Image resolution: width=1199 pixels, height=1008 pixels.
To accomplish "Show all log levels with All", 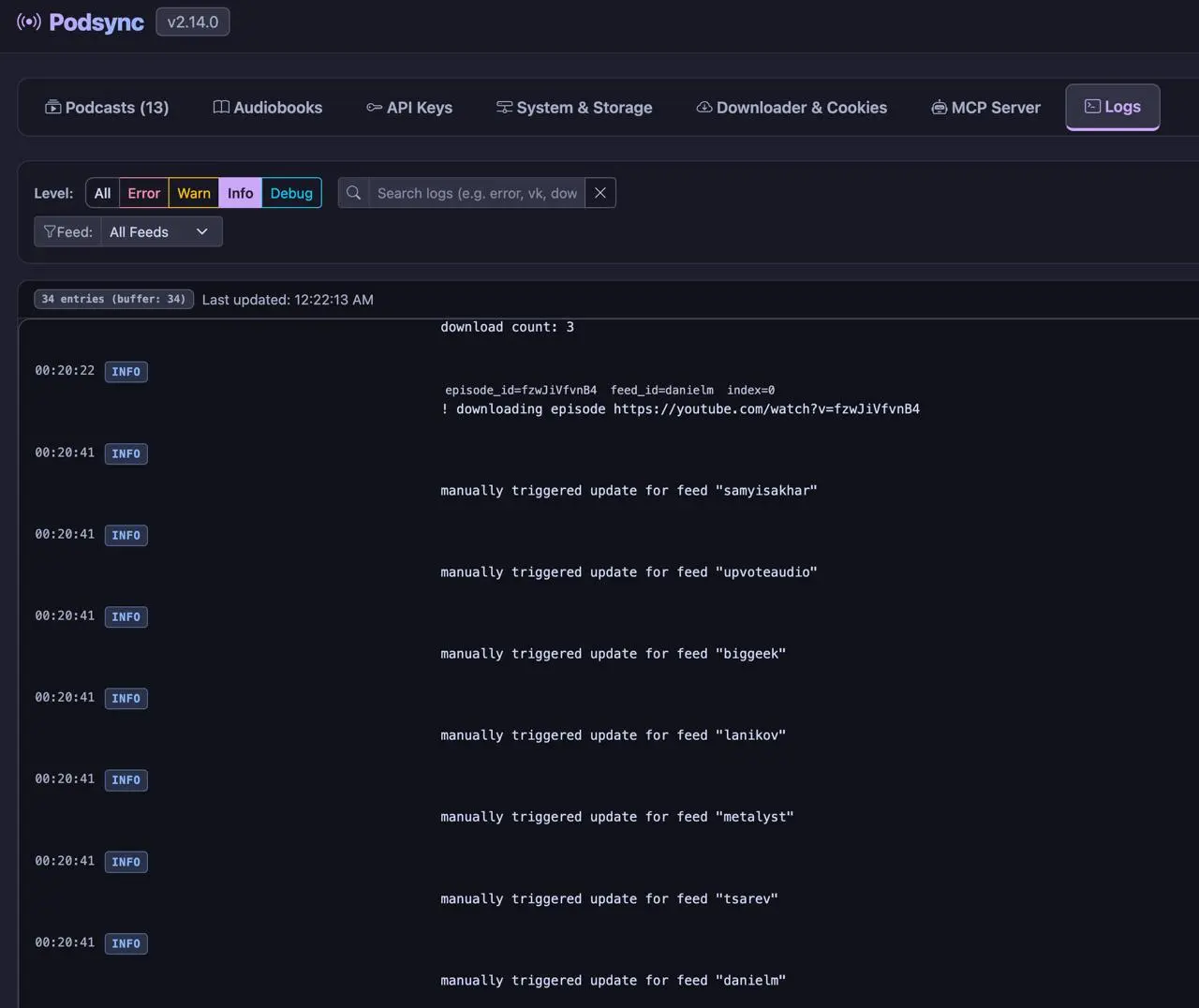I will tap(102, 193).
